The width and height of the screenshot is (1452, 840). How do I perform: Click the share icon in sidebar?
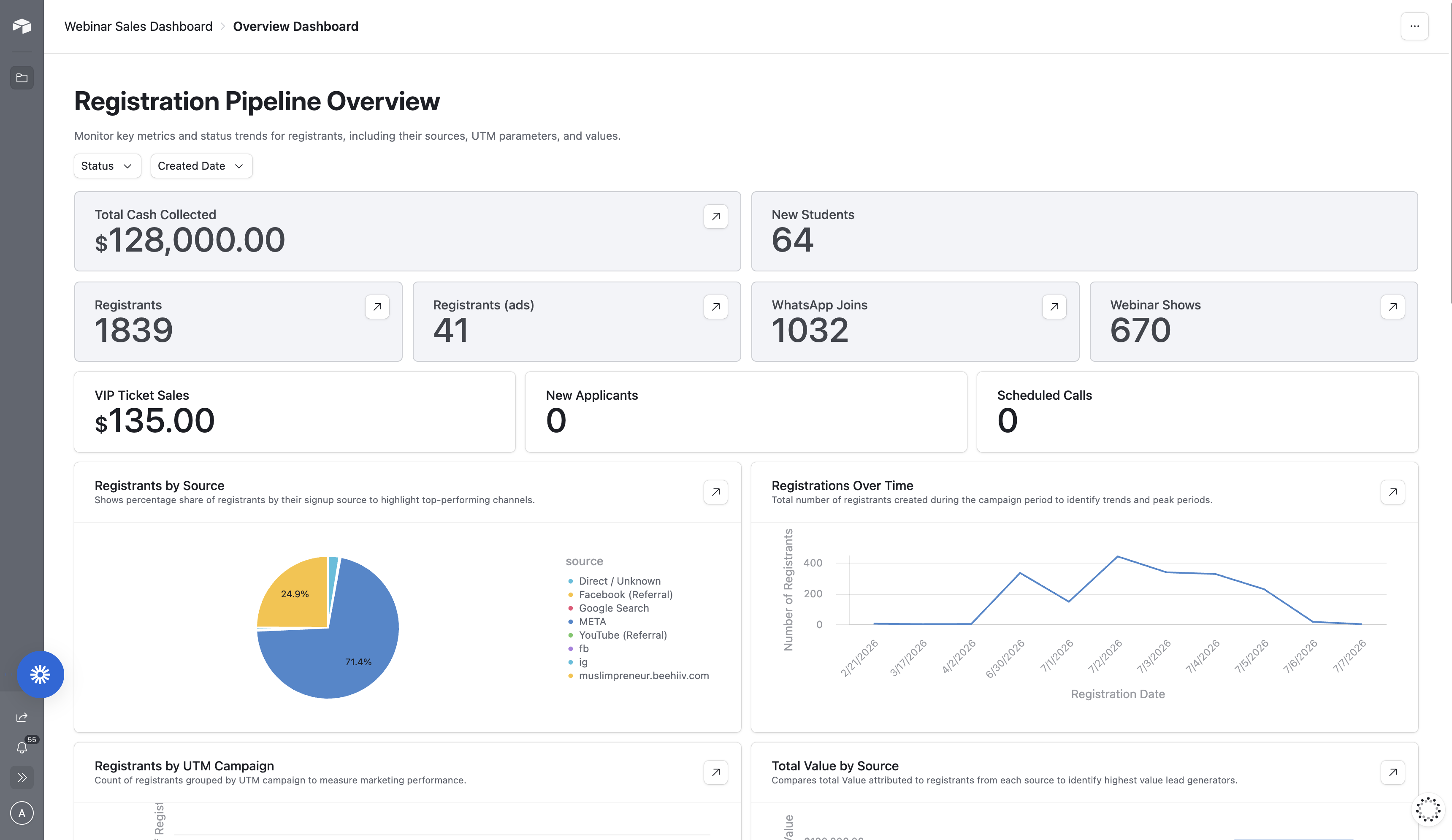click(x=22, y=717)
